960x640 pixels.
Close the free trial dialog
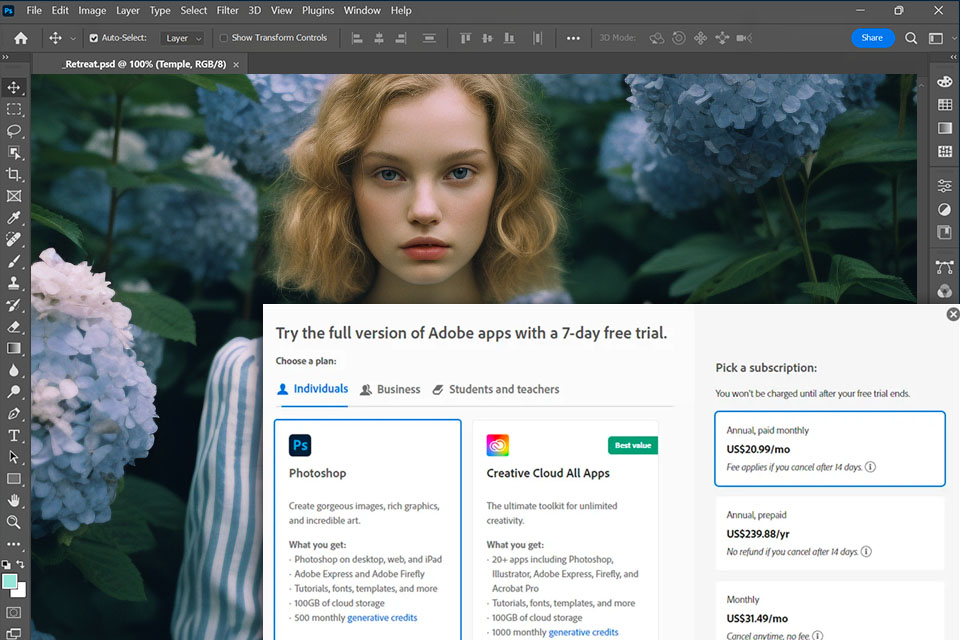point(953,314)
